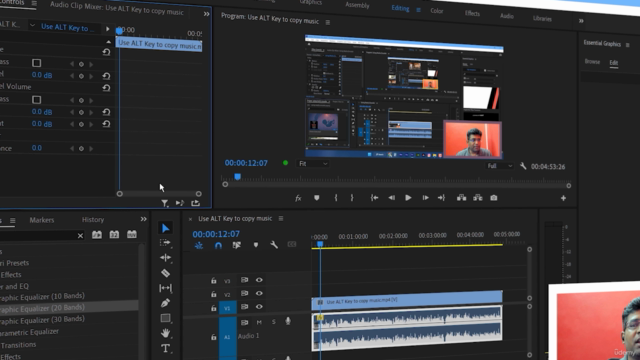The image size is (640, 360).
Task: Open the timeline sequence panel menu
Action: click(x=281, y=218)
